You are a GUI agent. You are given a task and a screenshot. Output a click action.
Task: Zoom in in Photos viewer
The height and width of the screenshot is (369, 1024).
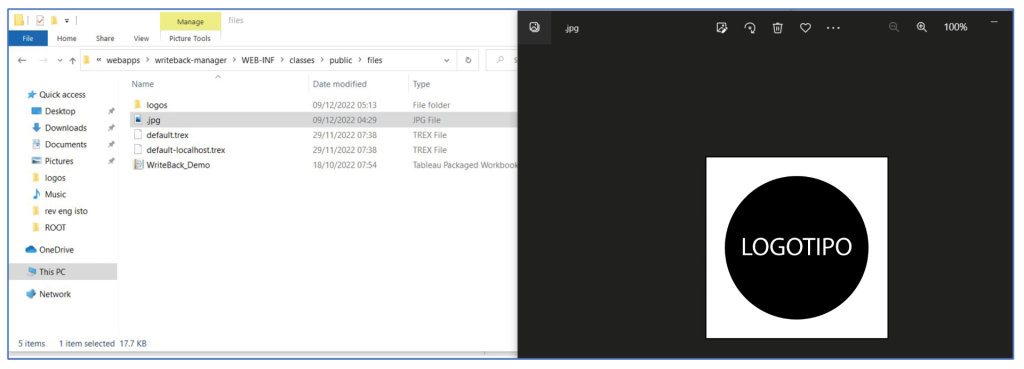coord(921,27)
